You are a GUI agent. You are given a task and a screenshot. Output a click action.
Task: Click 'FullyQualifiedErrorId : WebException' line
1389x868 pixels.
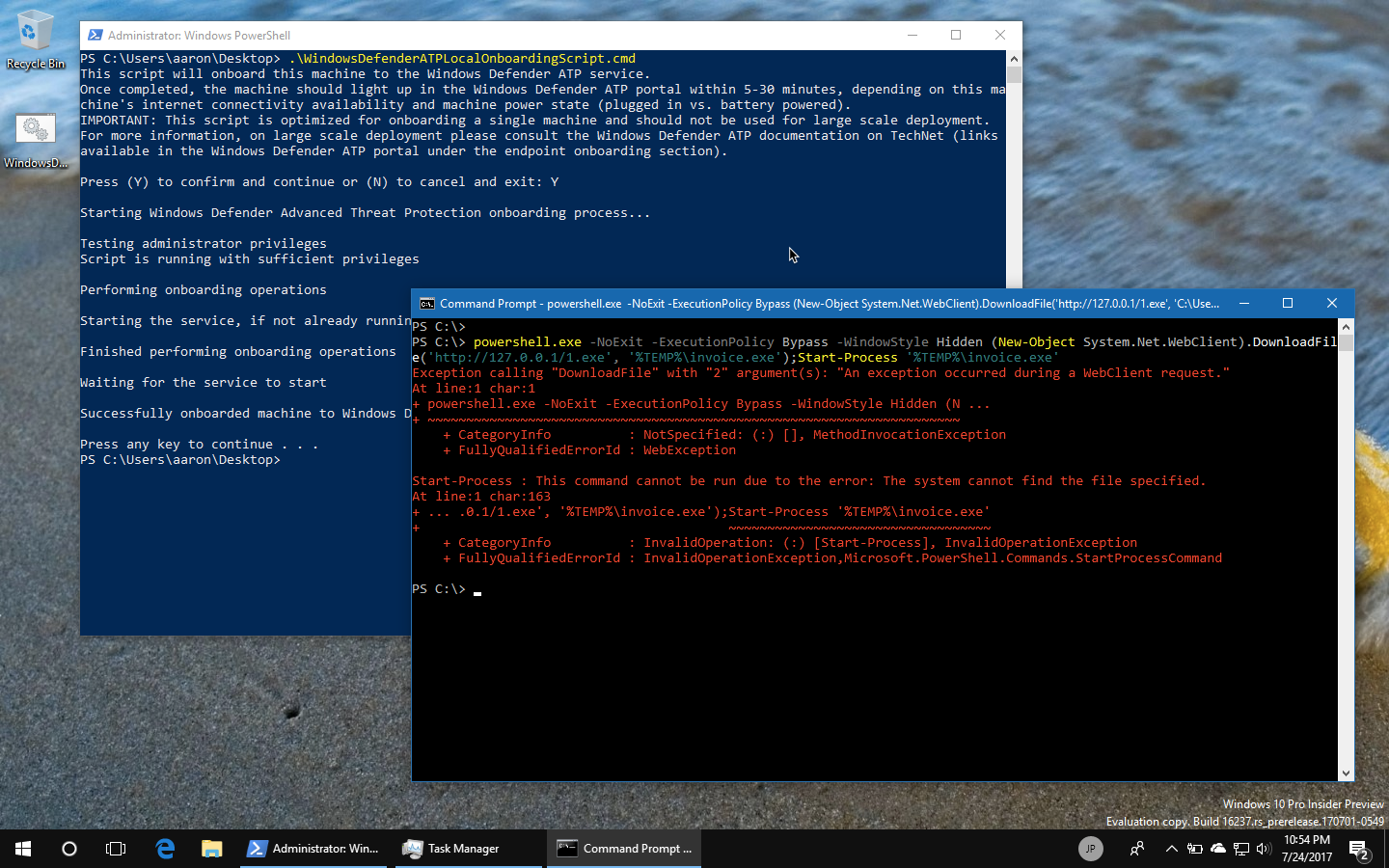(589, 450)
